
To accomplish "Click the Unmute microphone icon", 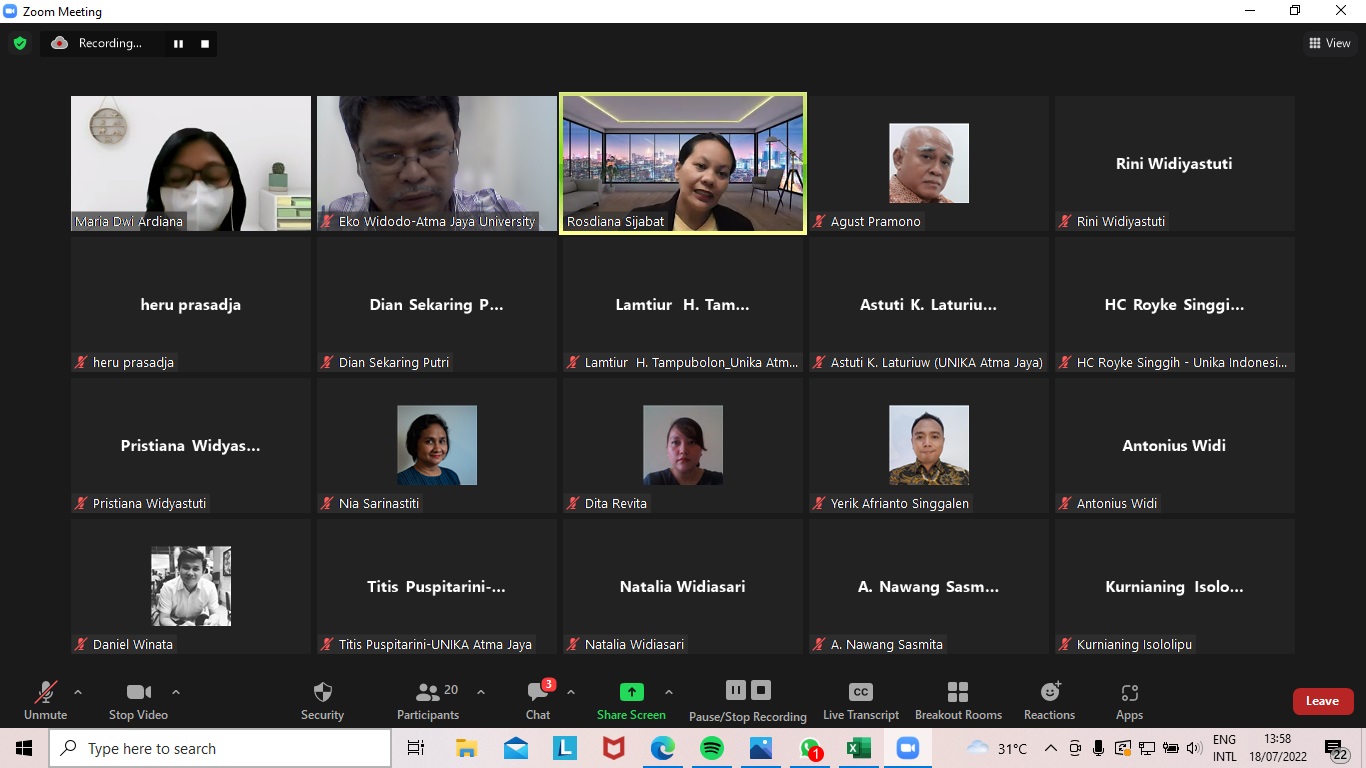I will [46, 692].
